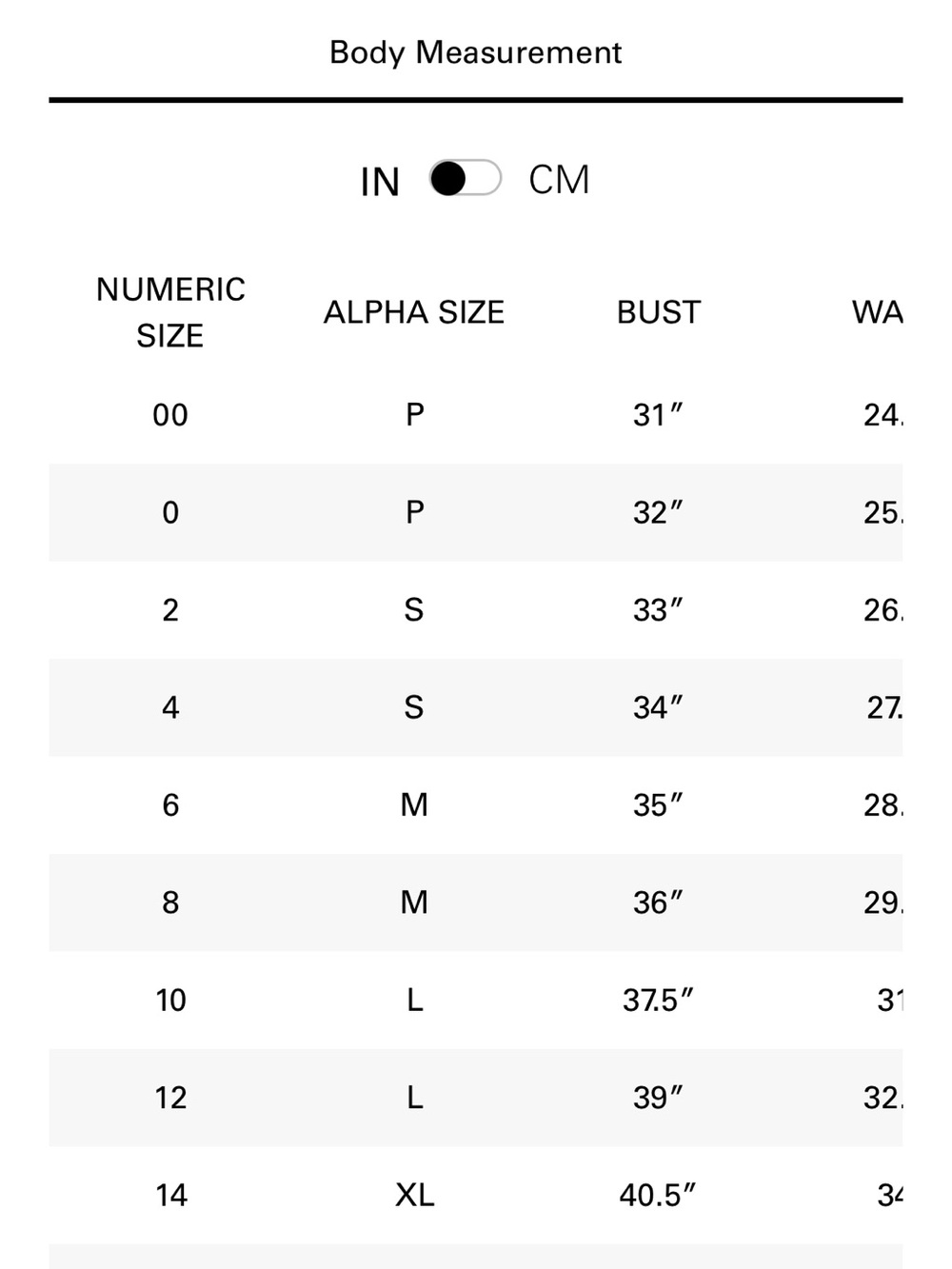The width and height of the screenshot is (952, 1269).
Task: Click the 31″ bust value
Action: [x=658, y=415]
